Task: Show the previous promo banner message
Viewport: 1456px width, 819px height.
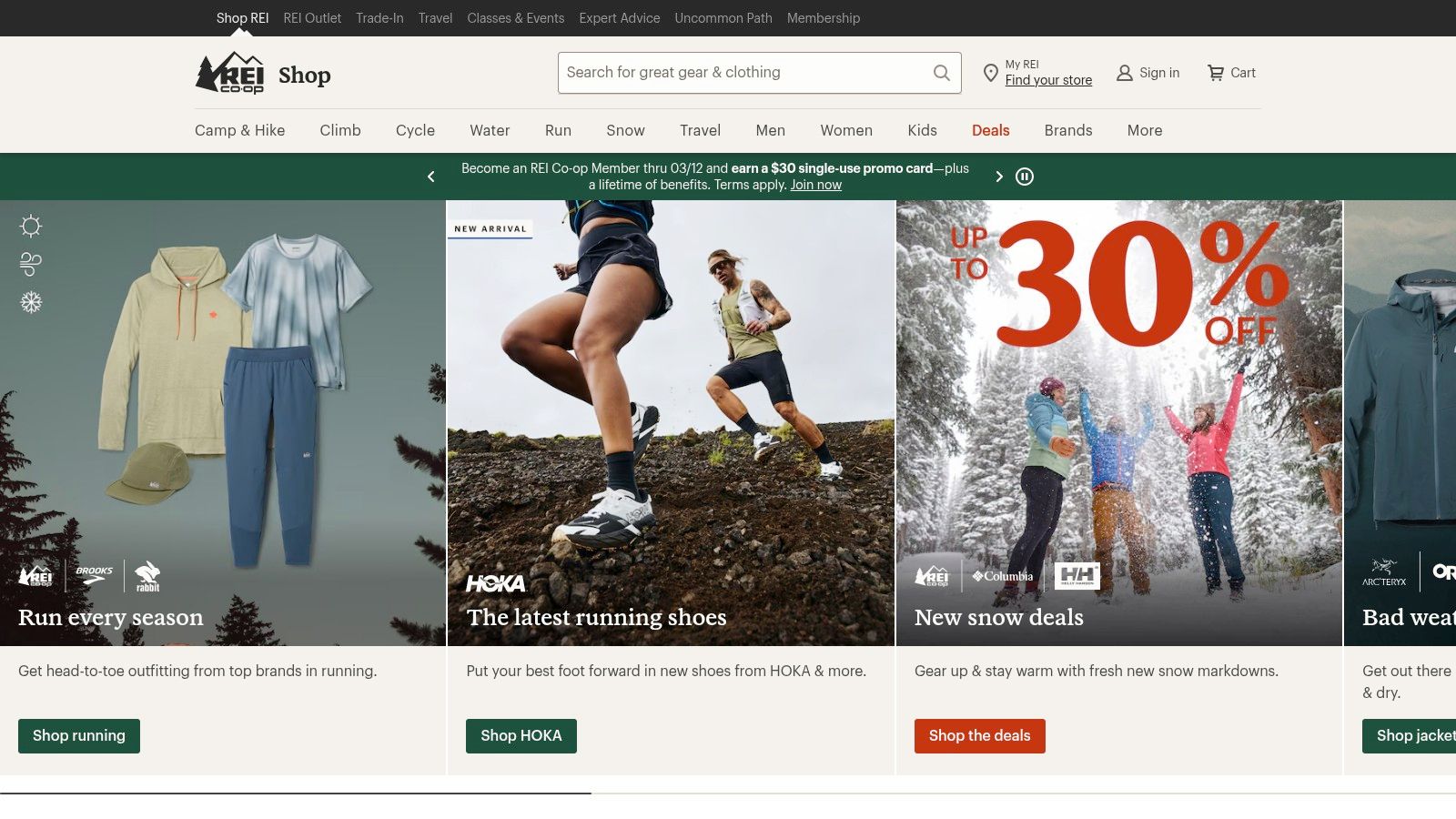Action: [x=431, y=177]
